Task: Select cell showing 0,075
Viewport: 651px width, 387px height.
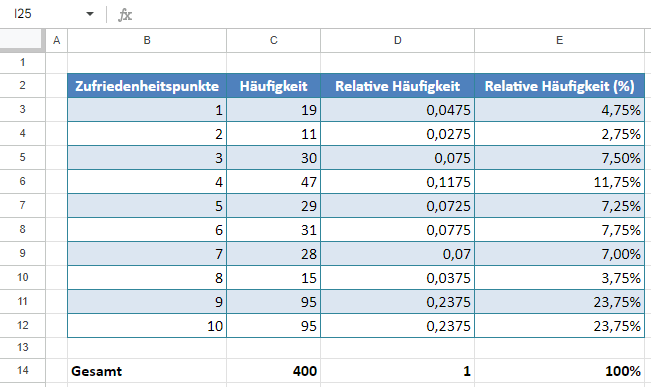Action: (397, 158)
